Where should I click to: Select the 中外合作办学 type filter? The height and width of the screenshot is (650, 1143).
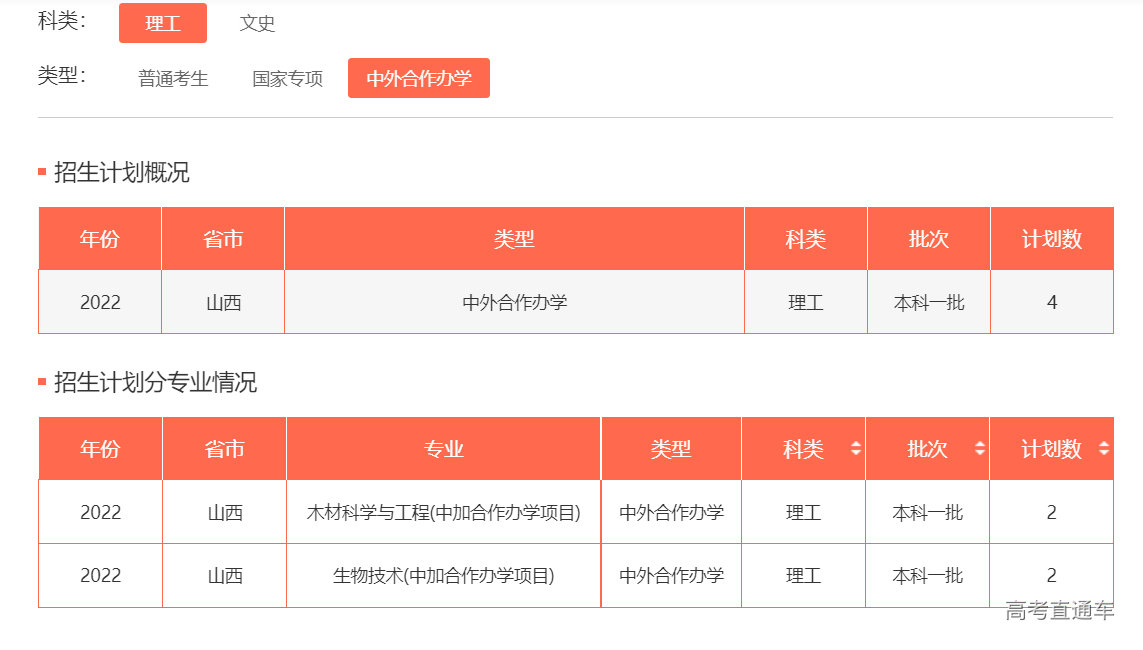click(418, 78)
